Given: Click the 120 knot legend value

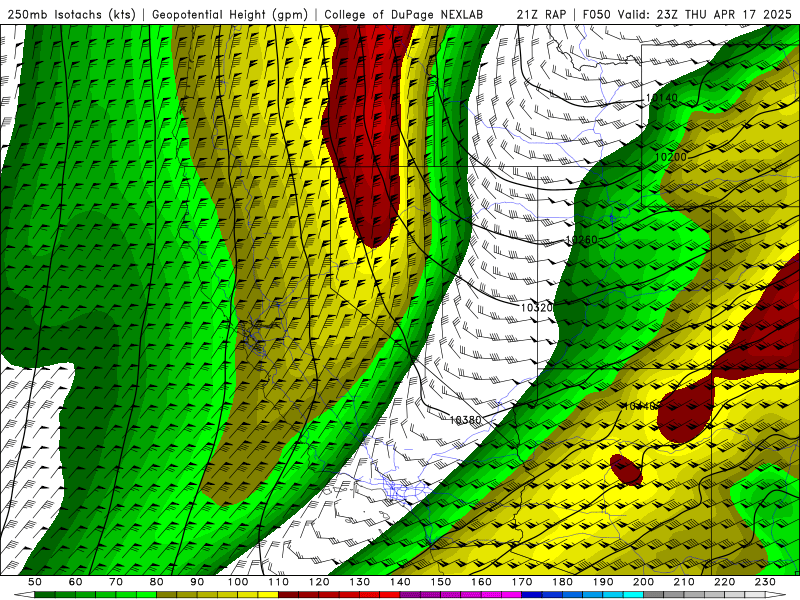Looking at the screenshot, I should [319, 582].
